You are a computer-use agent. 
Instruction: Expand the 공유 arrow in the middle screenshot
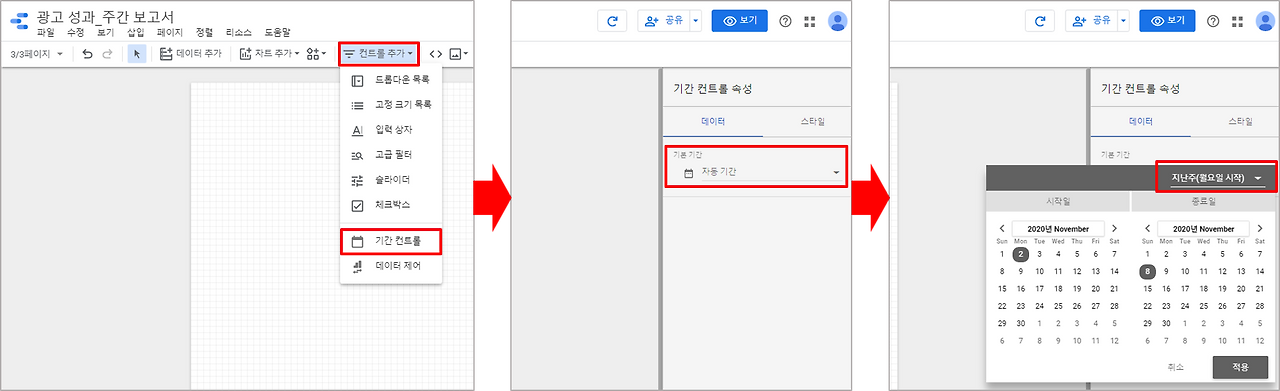[696, 21]
